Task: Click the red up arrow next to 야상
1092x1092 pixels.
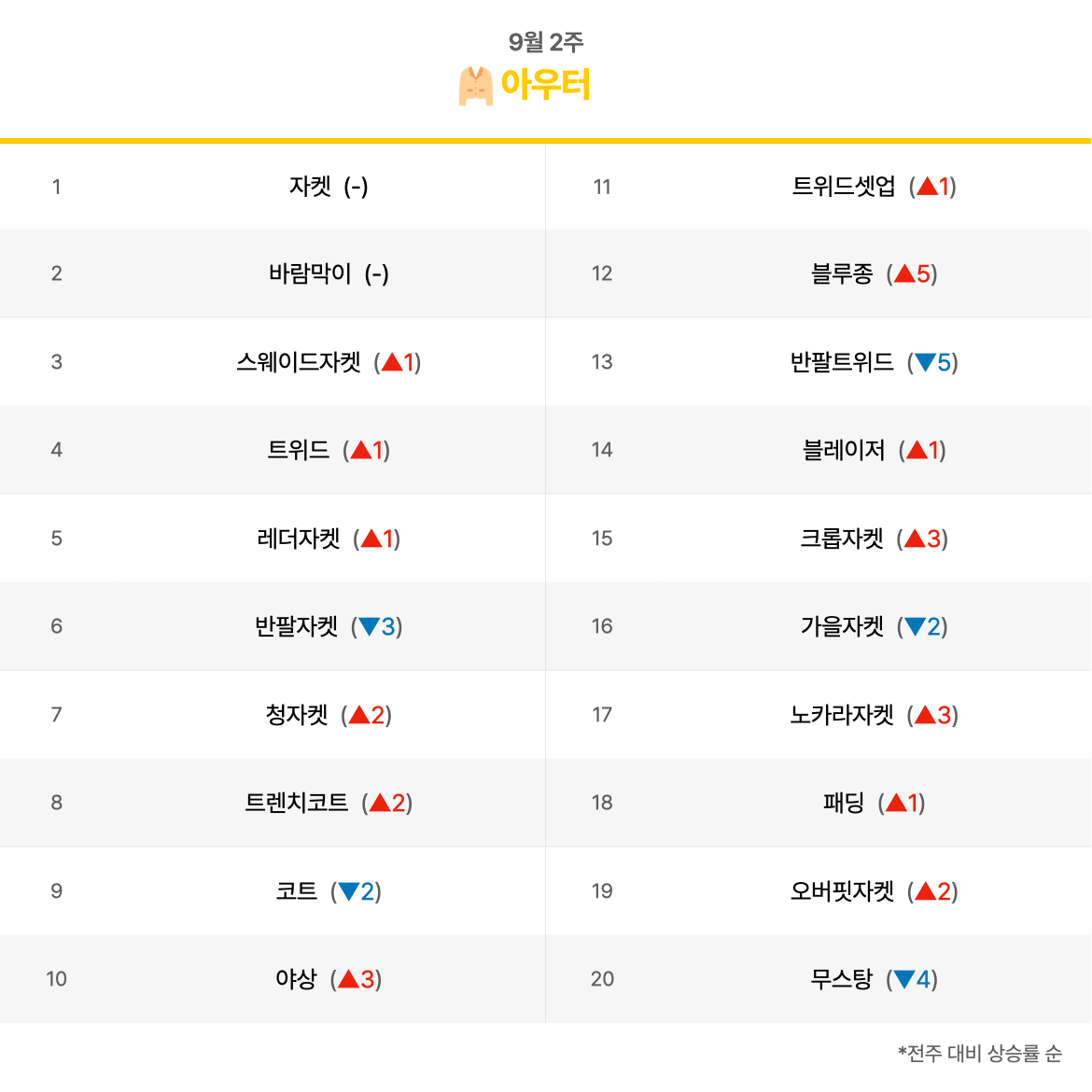Action: tap(349, 978)
